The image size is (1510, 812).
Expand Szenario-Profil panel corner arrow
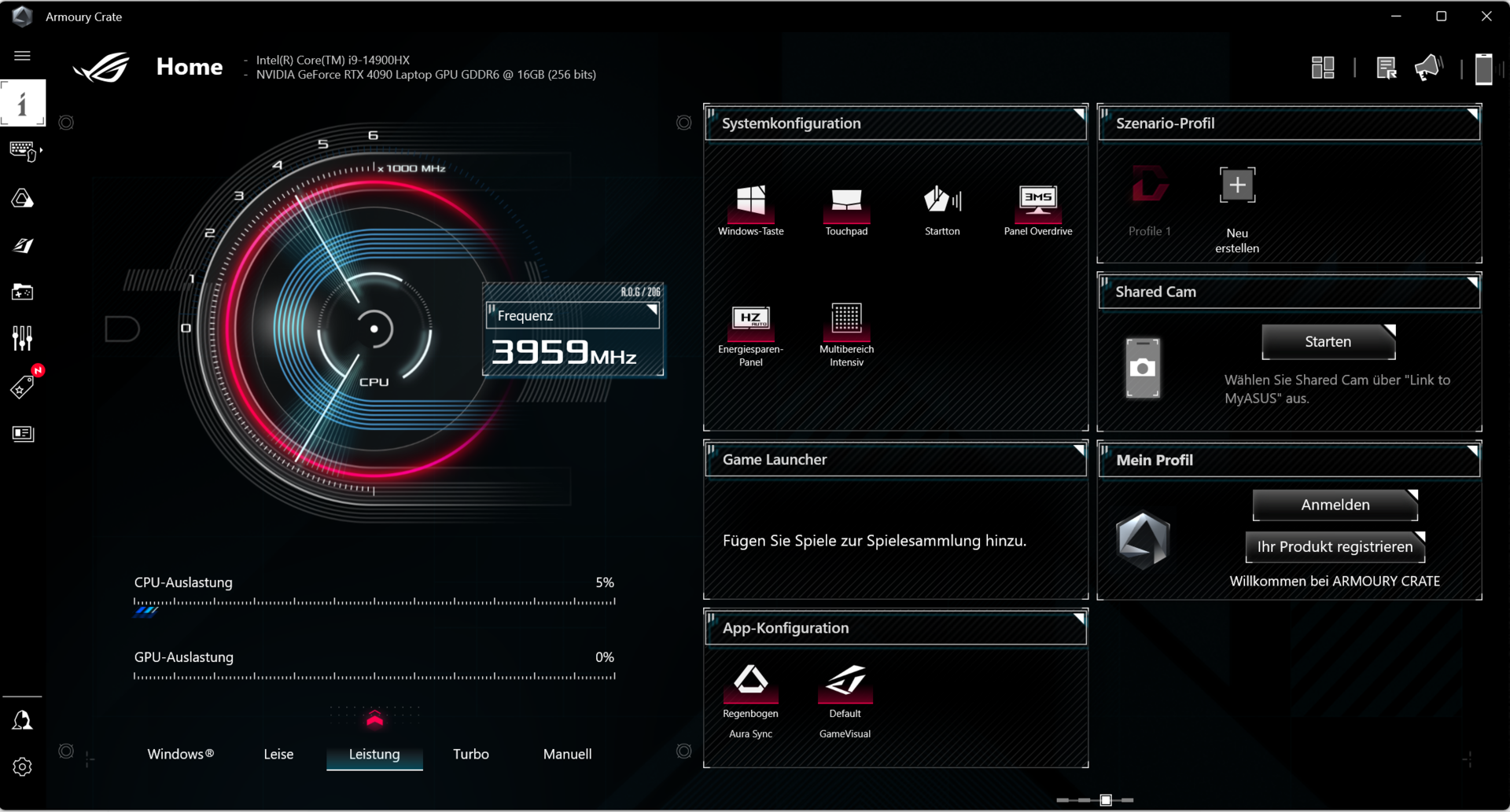[1472, 115]
